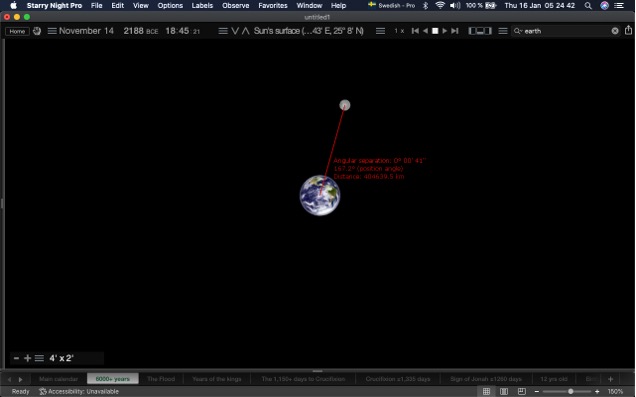Raise viewing elevation with the up-chevron icon
This screenshot has height=397, width=636.
tap(245, 31)
